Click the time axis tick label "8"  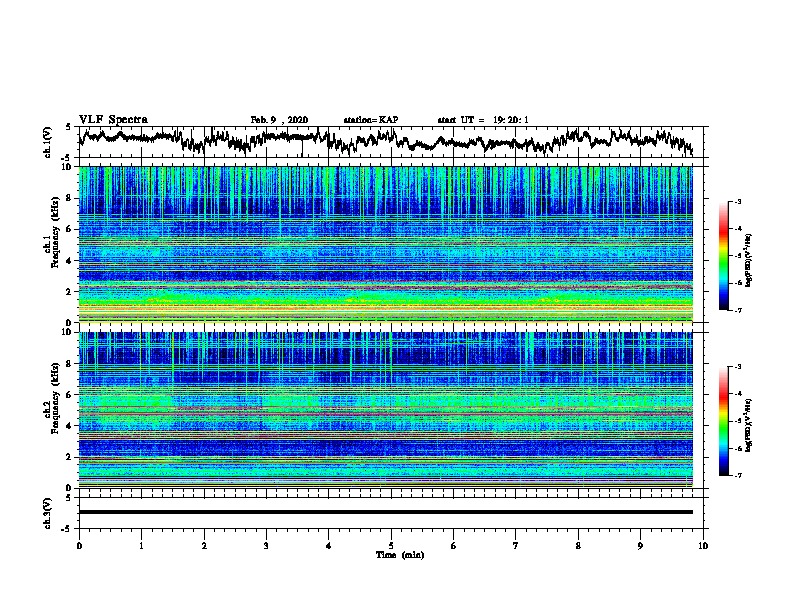click(x=578, y=546)
